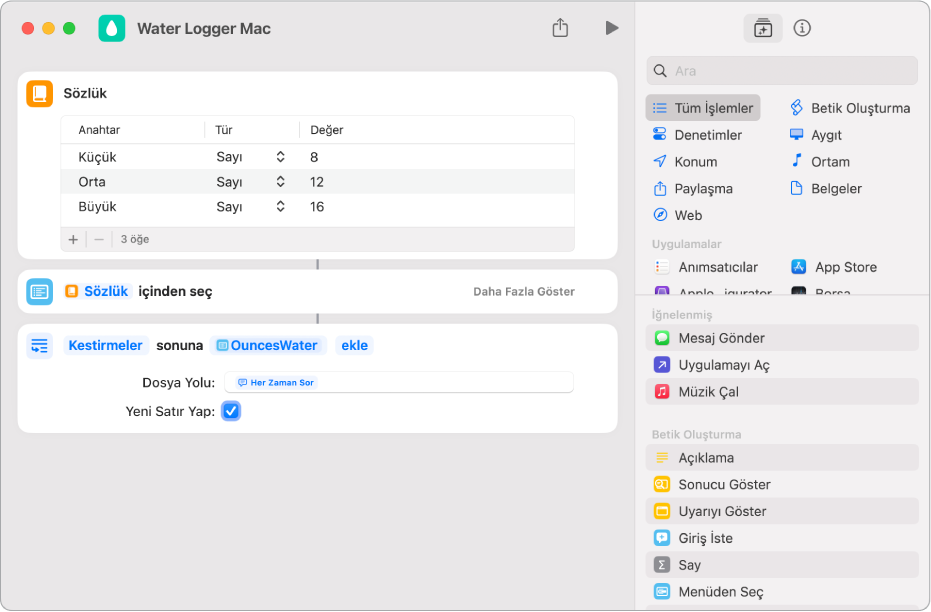Click the OuncesWater variable token
This screenshot has width=931, height=612.
(268, 345)
